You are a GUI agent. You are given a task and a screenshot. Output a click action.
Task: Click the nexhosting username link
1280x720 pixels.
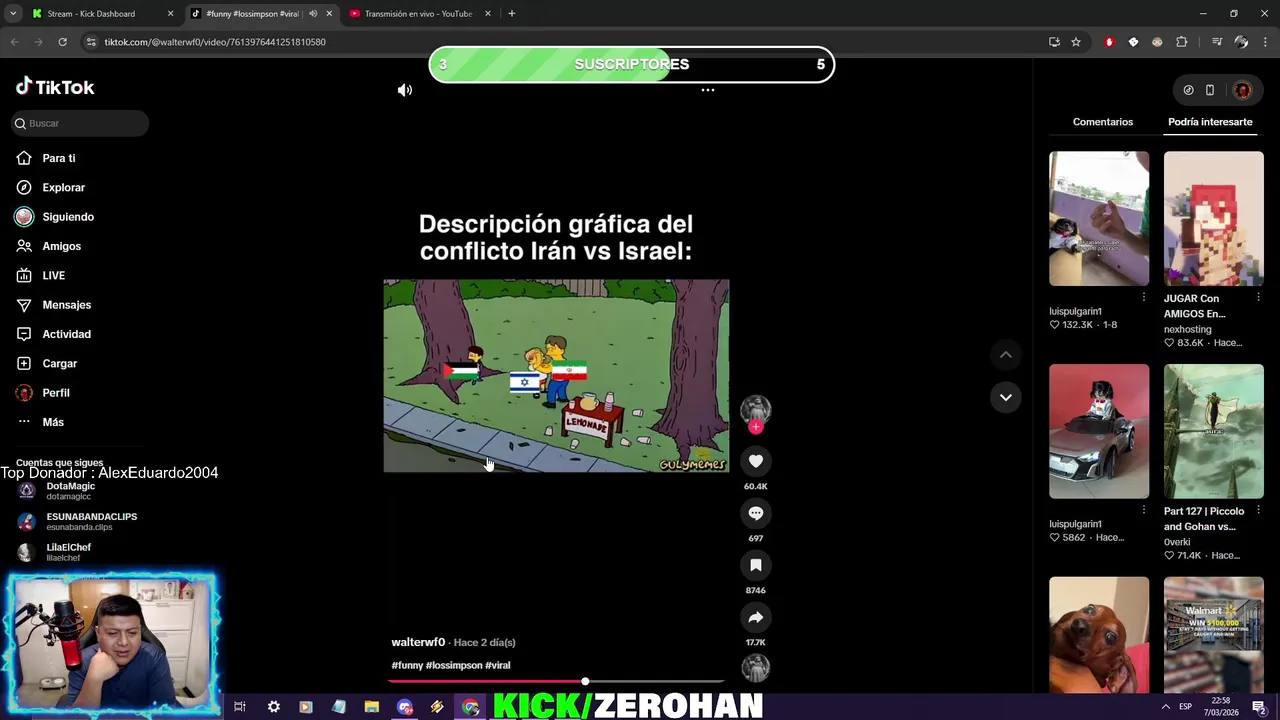click(1187, 329)
